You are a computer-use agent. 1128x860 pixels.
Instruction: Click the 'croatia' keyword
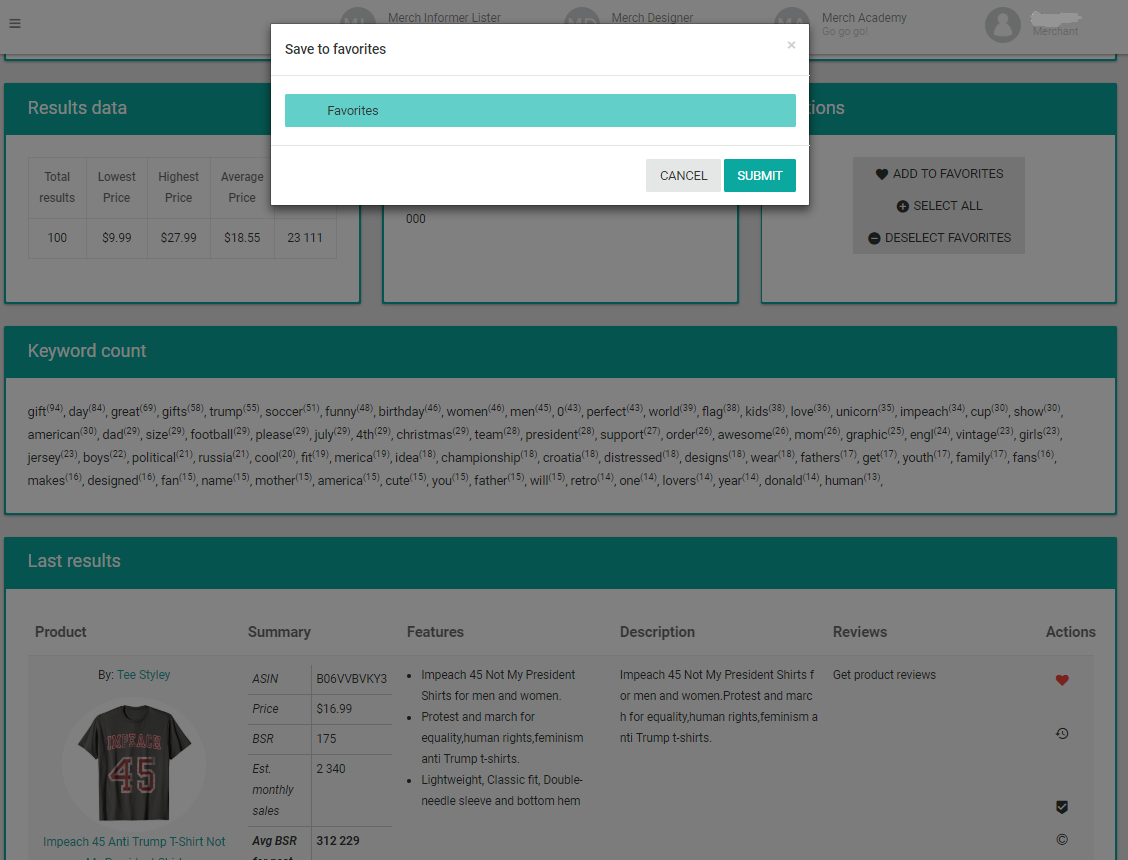pyautogui.click(x=561, y=458)
